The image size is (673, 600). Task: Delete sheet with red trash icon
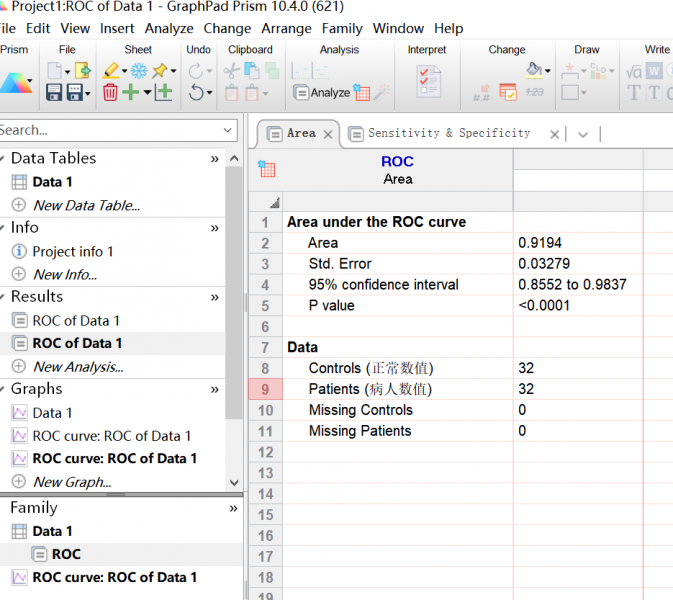(110, 92)
